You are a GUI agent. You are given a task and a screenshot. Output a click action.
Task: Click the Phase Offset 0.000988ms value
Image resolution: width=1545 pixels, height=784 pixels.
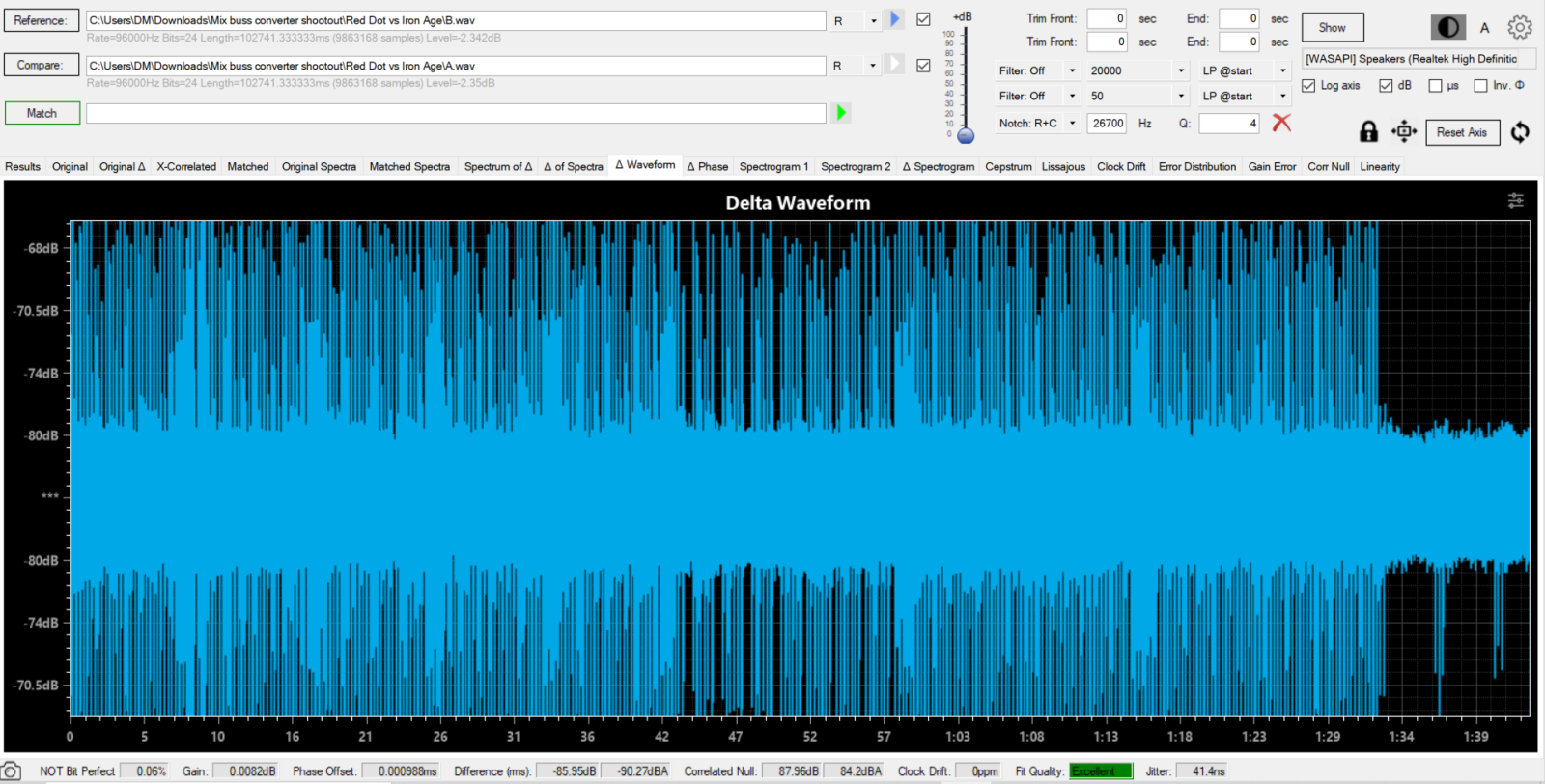tap(400, 771)
